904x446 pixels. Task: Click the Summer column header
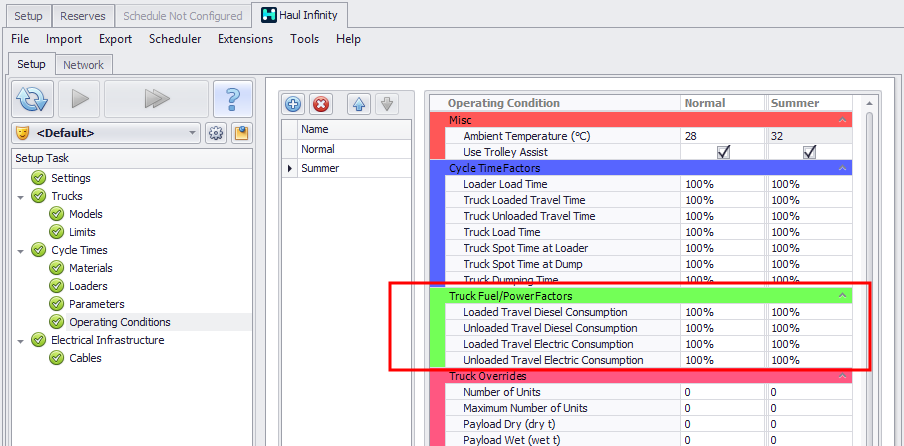click(810, 103)
